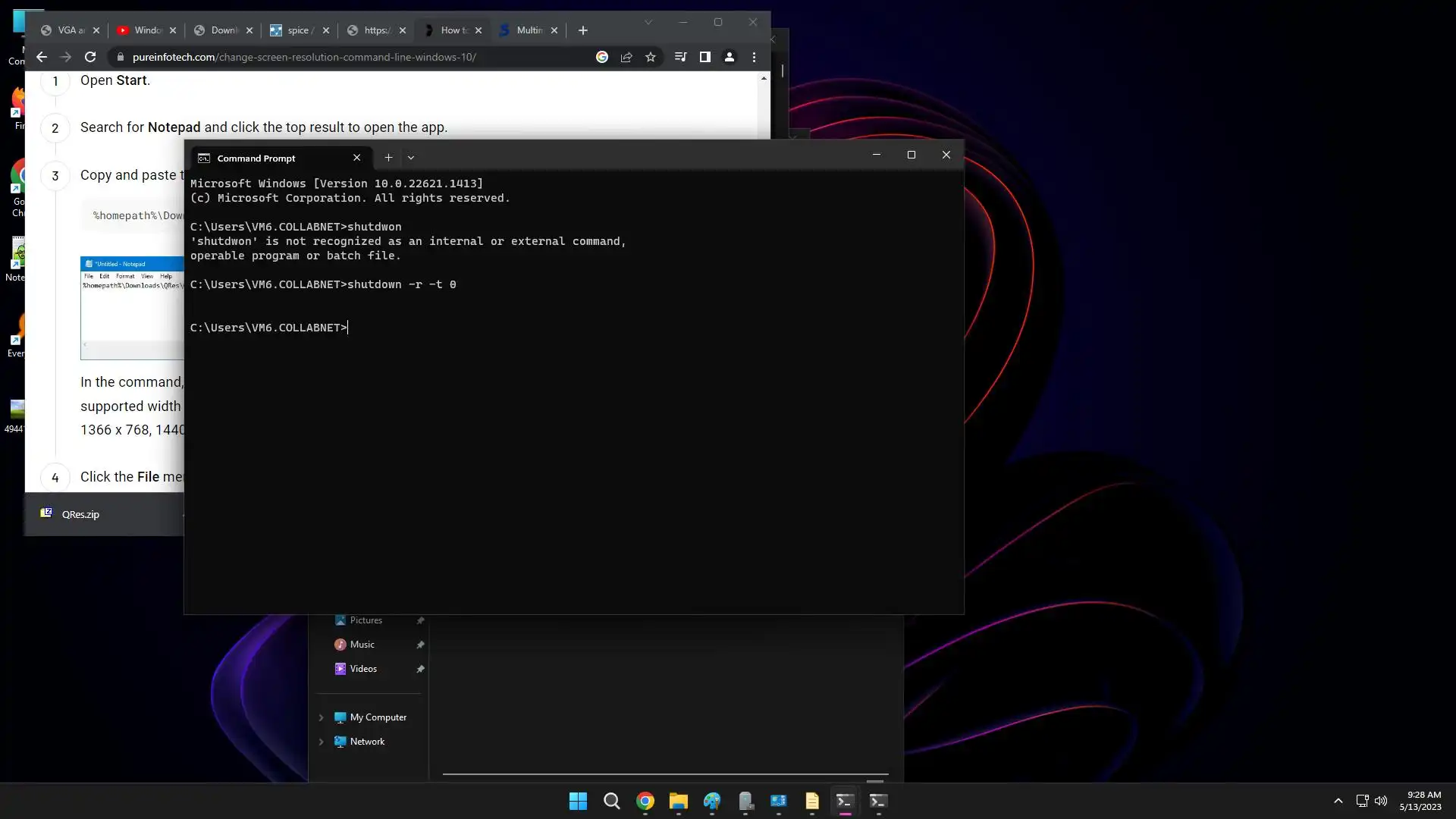Open the Chrome profile avatar
The width and height of the screenshot is (1456, 819).
[x=730, y=57]
